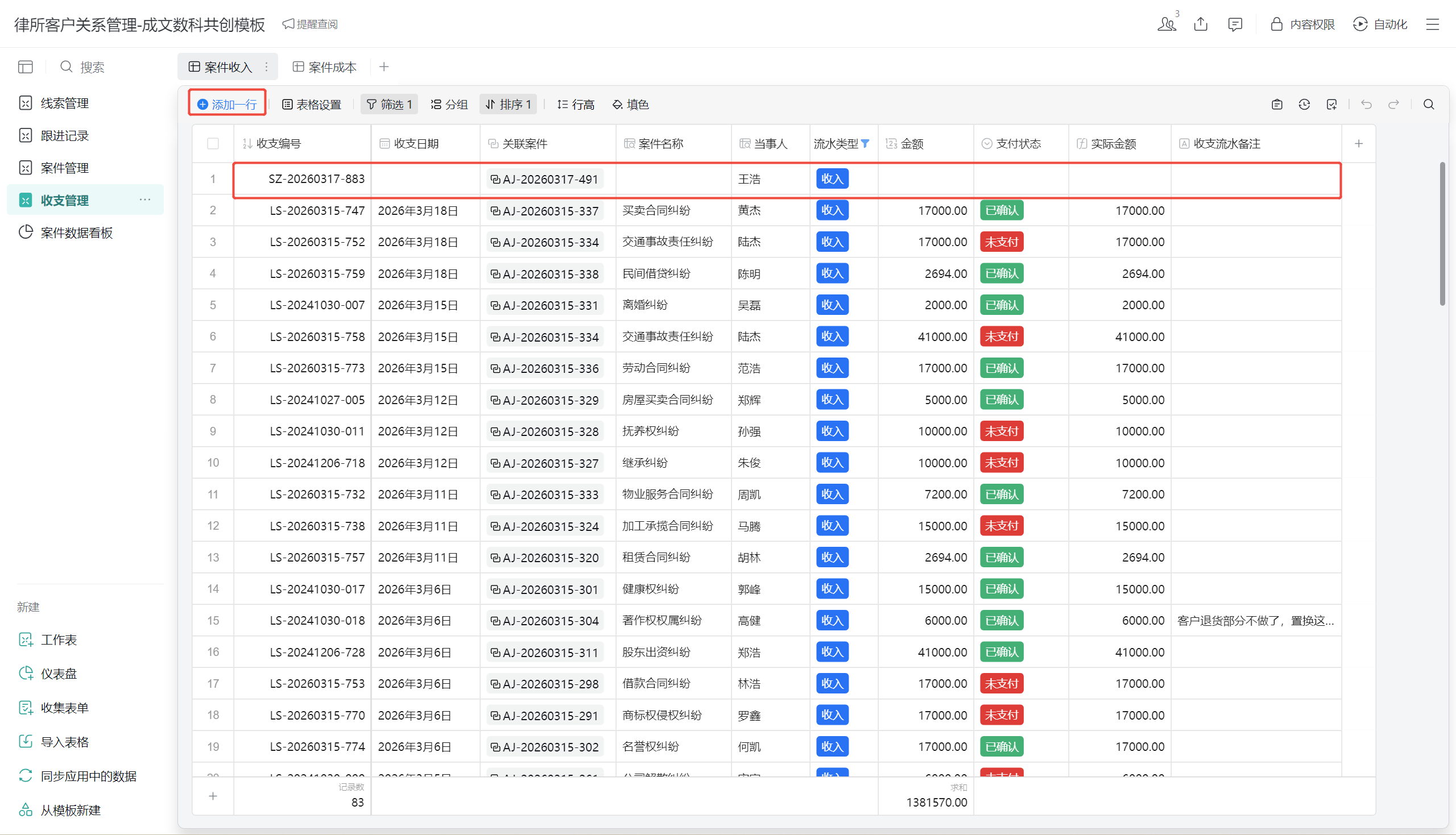
Task: Click the history clock icon in toolbar
Action: coord(1304,105)
